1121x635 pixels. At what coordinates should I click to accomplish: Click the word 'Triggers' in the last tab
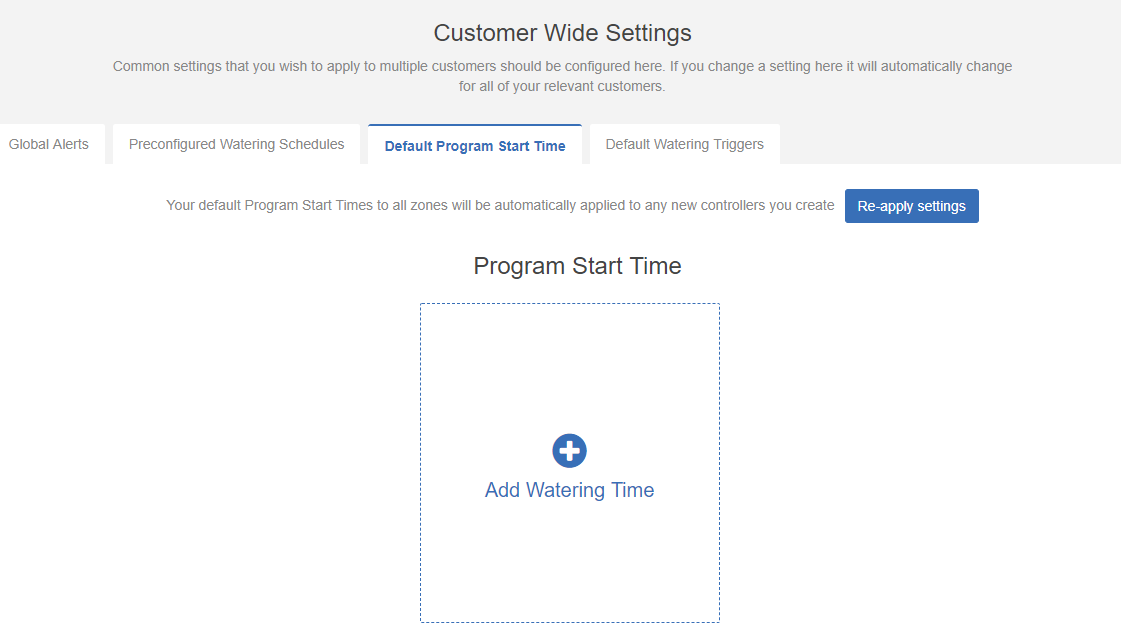coord(738,144)
